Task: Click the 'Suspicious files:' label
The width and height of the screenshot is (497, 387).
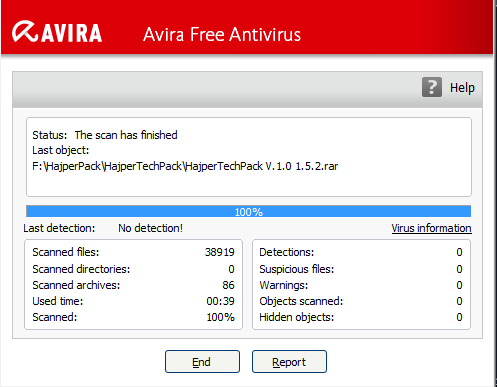Action: pyautogui.click(x=297, y=269)
